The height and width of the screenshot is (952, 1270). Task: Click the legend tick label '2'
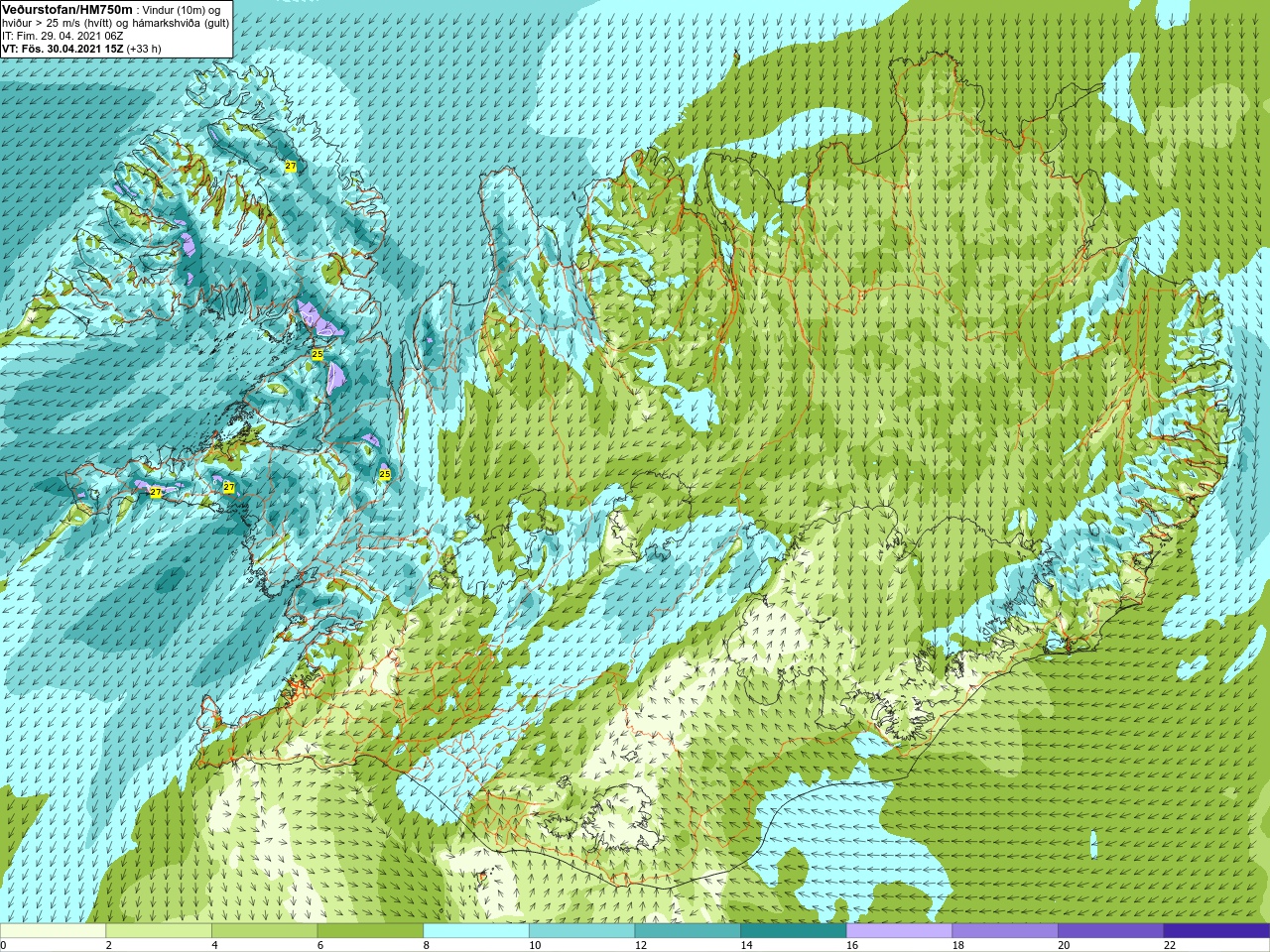(109, 945)
